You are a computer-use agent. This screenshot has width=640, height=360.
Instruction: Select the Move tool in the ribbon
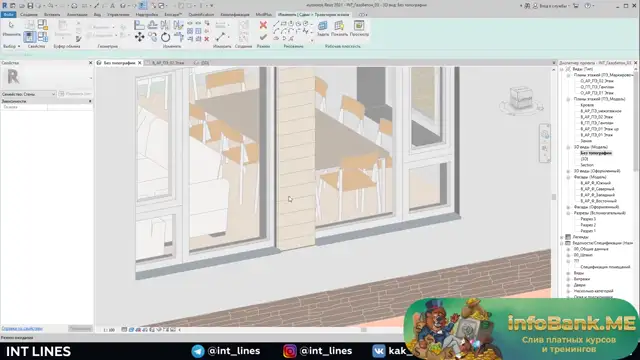click(140, 37)
